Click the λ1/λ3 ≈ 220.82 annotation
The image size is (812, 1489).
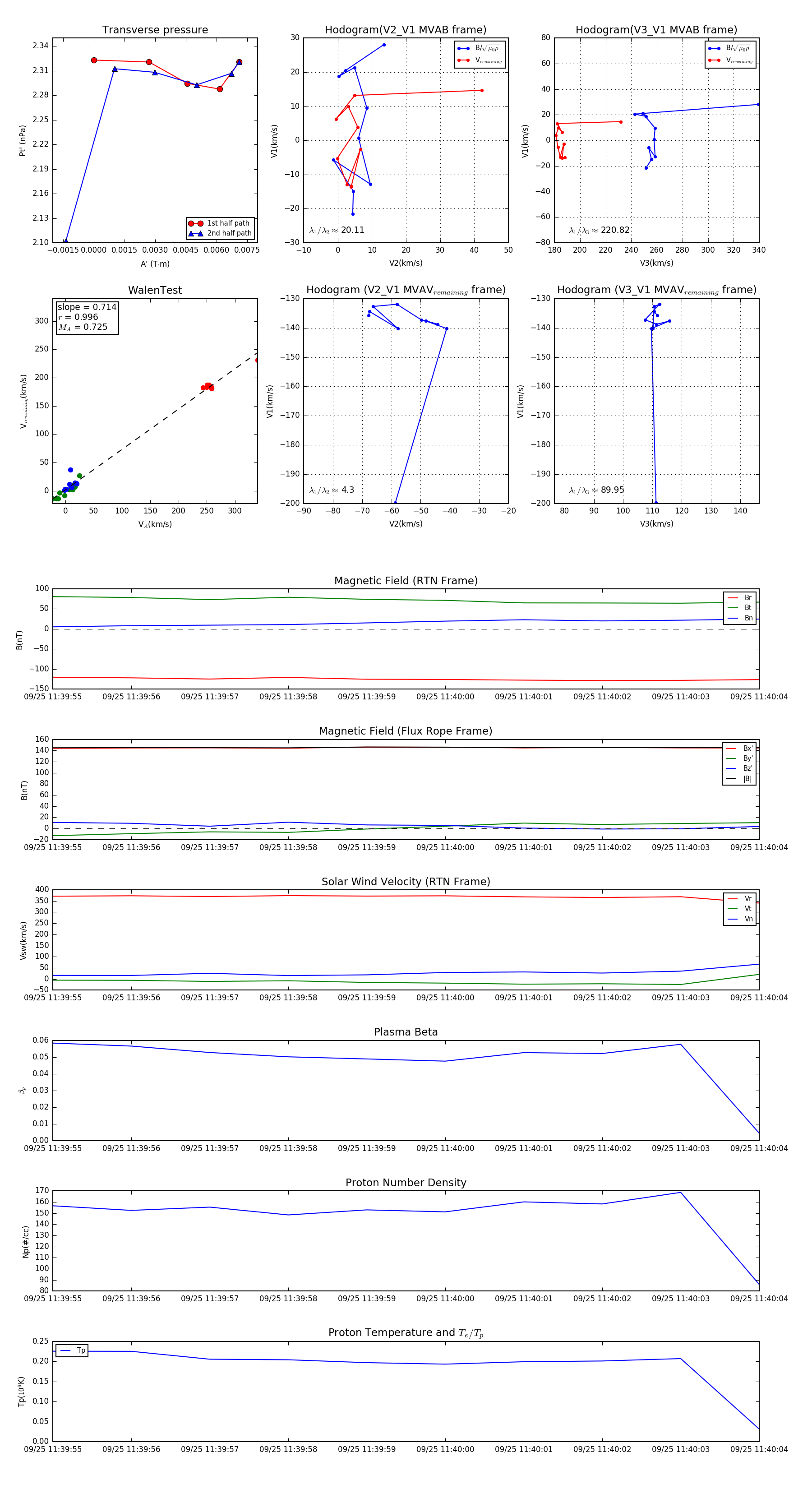point(599,230)
